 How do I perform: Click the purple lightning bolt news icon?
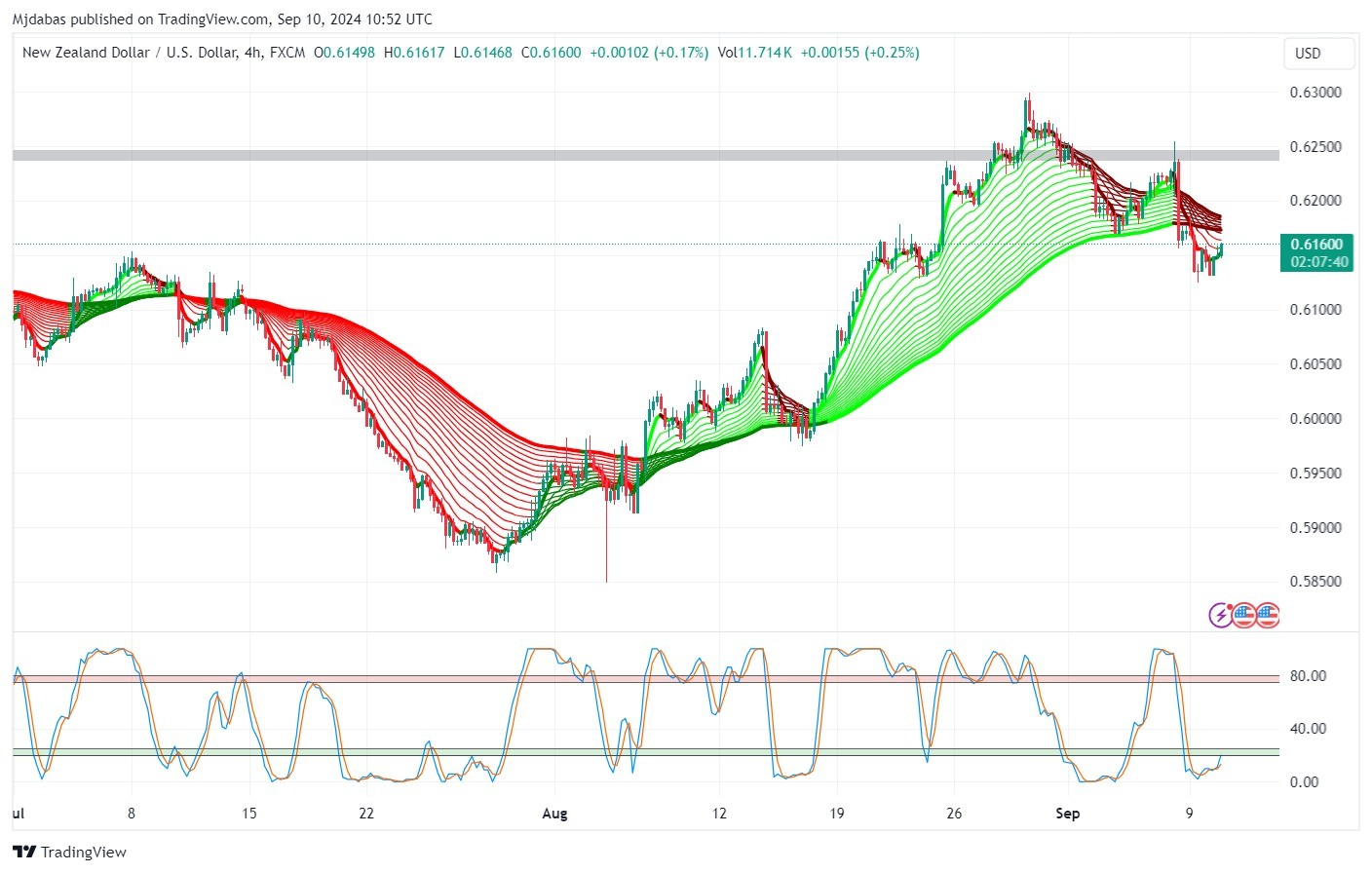point(1221,615)
